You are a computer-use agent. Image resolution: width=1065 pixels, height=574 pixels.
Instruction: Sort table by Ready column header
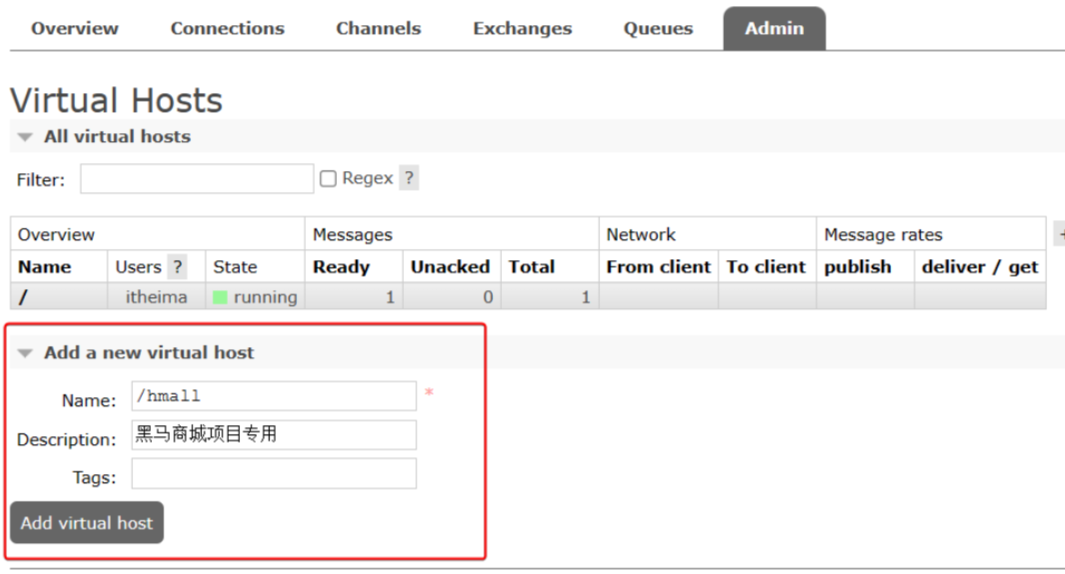341,267
